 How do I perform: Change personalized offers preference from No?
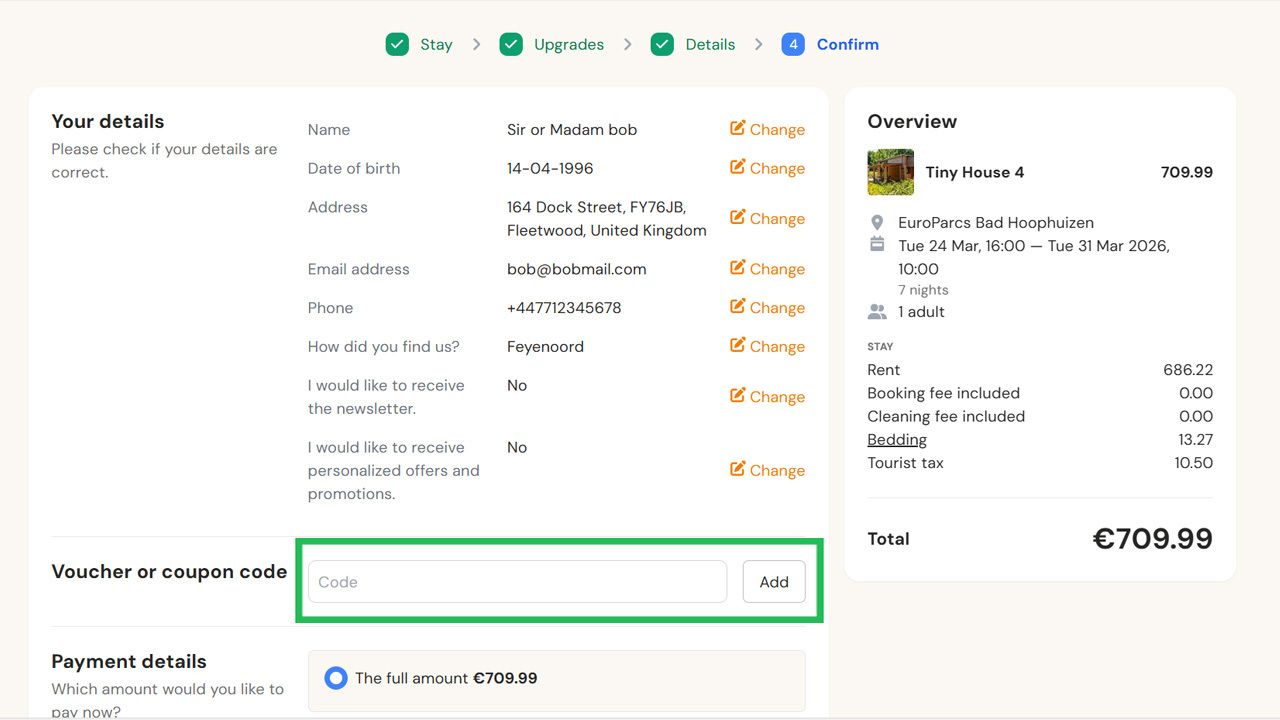click(x=766, y=470)
